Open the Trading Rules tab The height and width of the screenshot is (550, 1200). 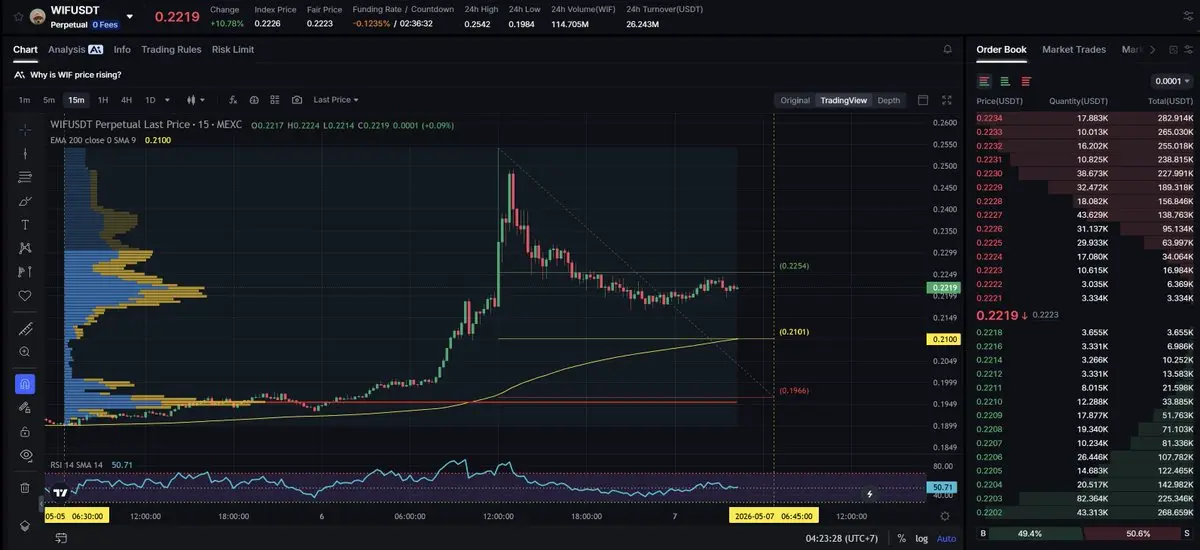point(171,49)
